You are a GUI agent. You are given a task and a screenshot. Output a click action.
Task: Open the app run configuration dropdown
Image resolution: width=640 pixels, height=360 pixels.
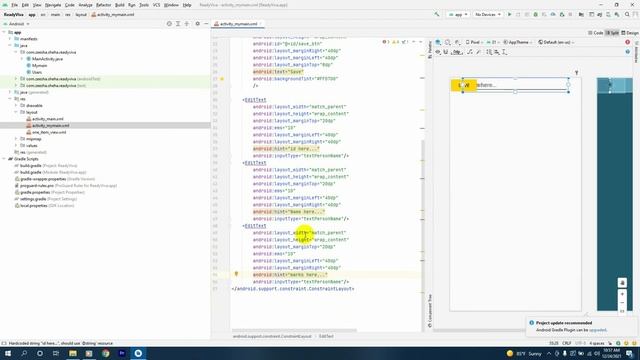[458, 14]
